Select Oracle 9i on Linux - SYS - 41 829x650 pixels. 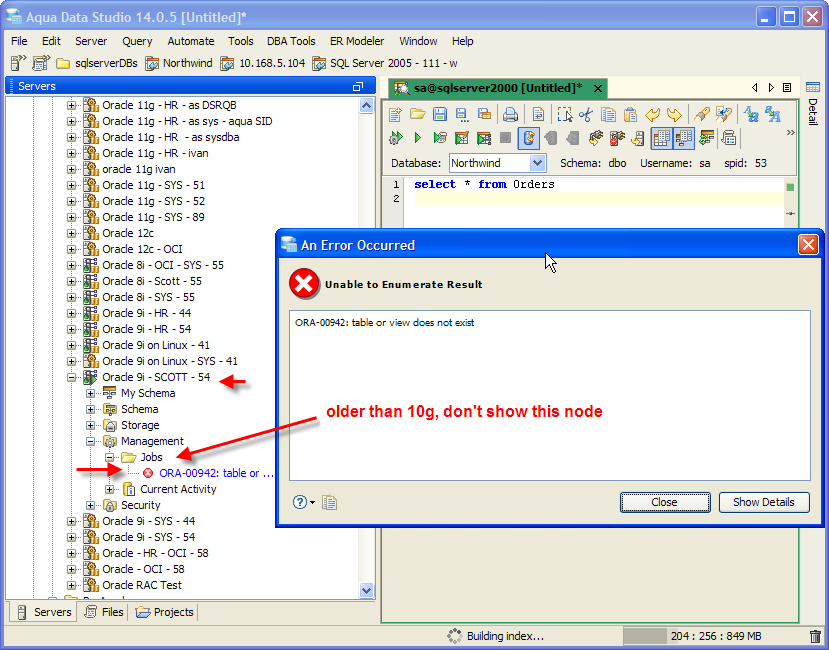click(x=170, y=361)
